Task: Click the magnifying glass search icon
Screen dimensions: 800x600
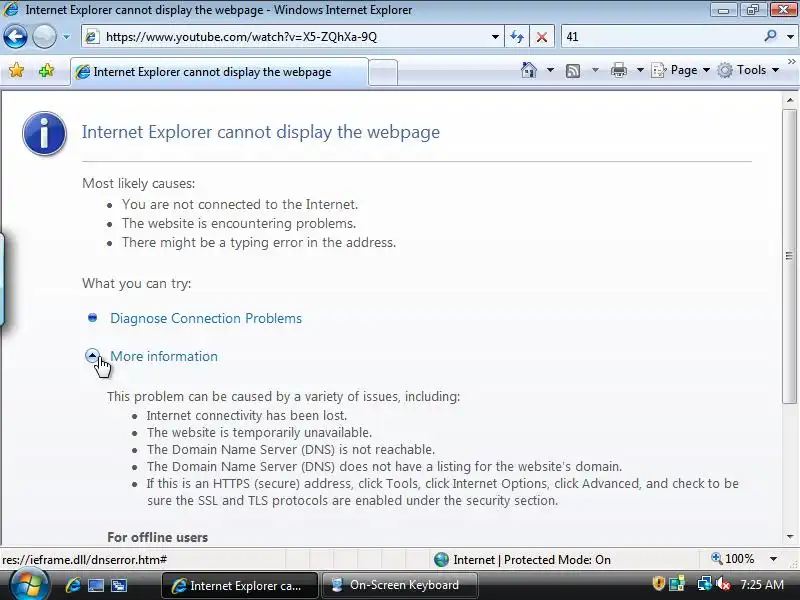Action: pos(770,36)
